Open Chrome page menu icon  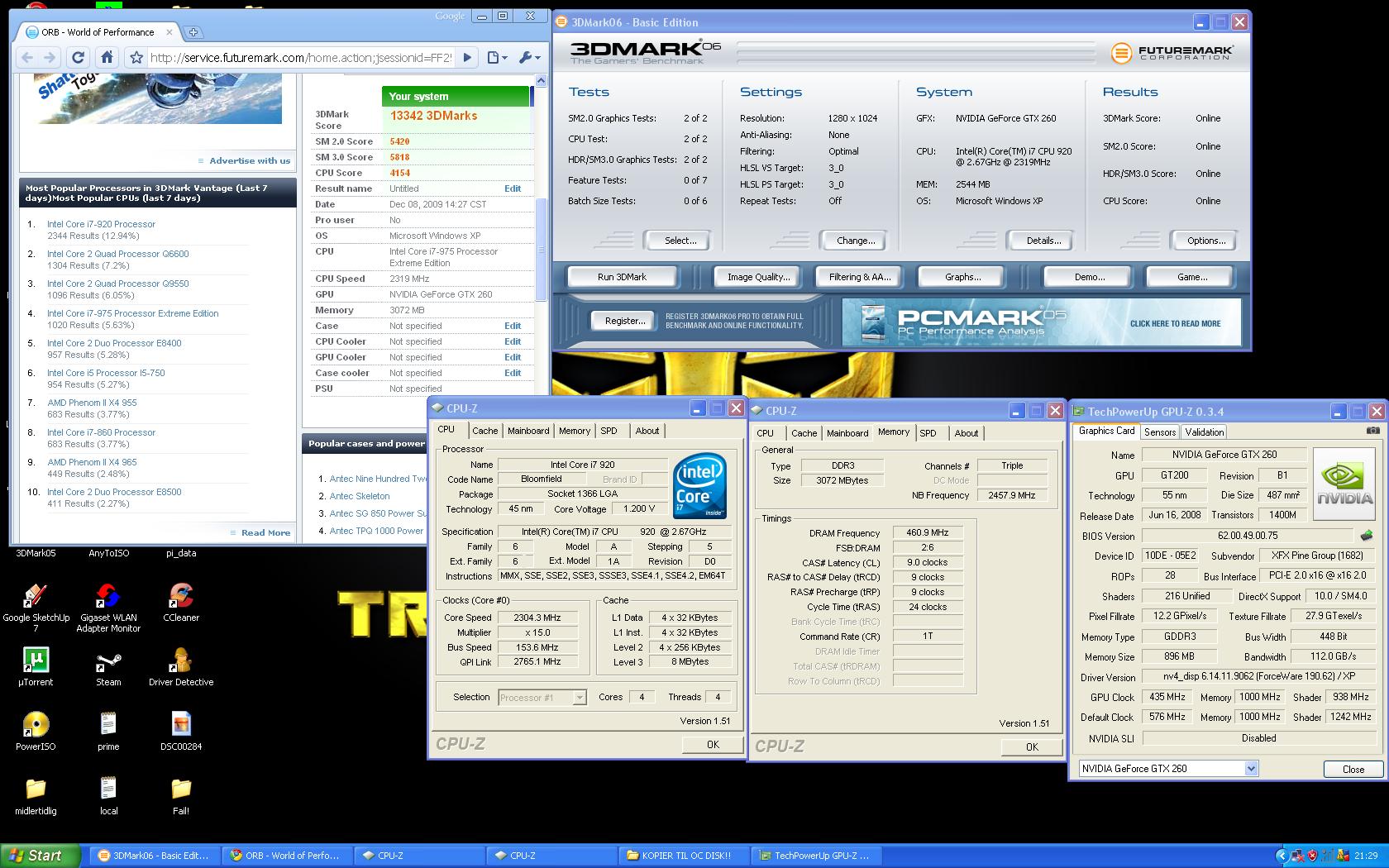click(x=496, y=57)
